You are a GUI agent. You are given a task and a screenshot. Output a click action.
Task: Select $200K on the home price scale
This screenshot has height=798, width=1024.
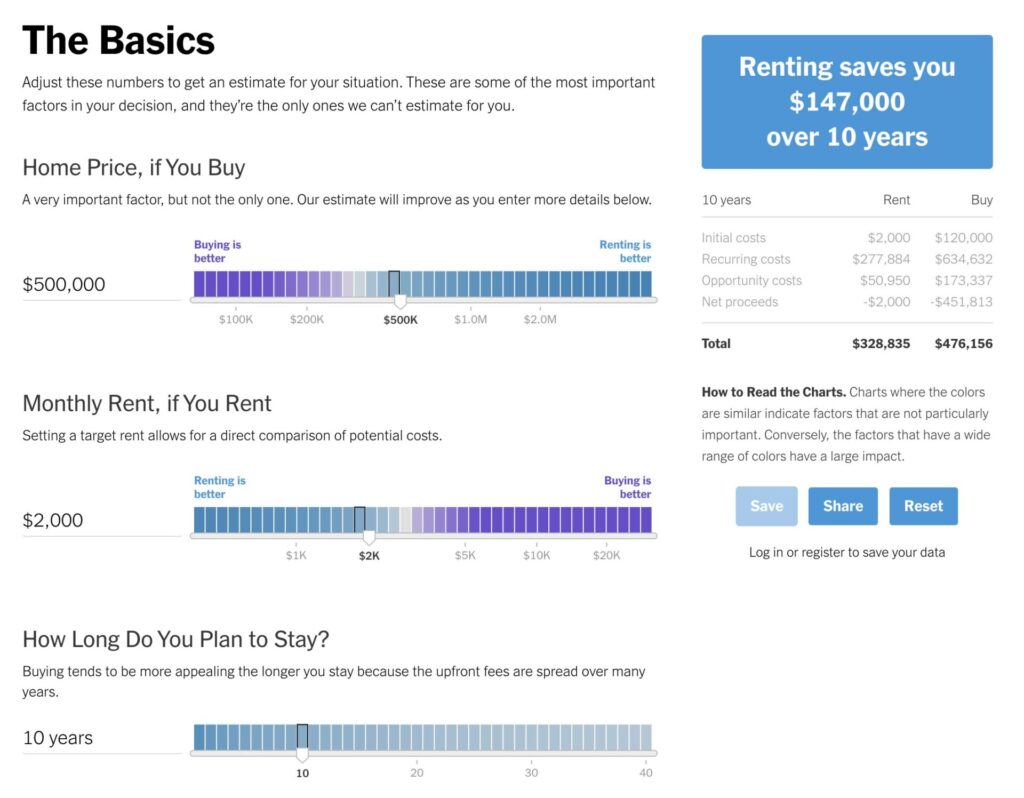[307, 319]
